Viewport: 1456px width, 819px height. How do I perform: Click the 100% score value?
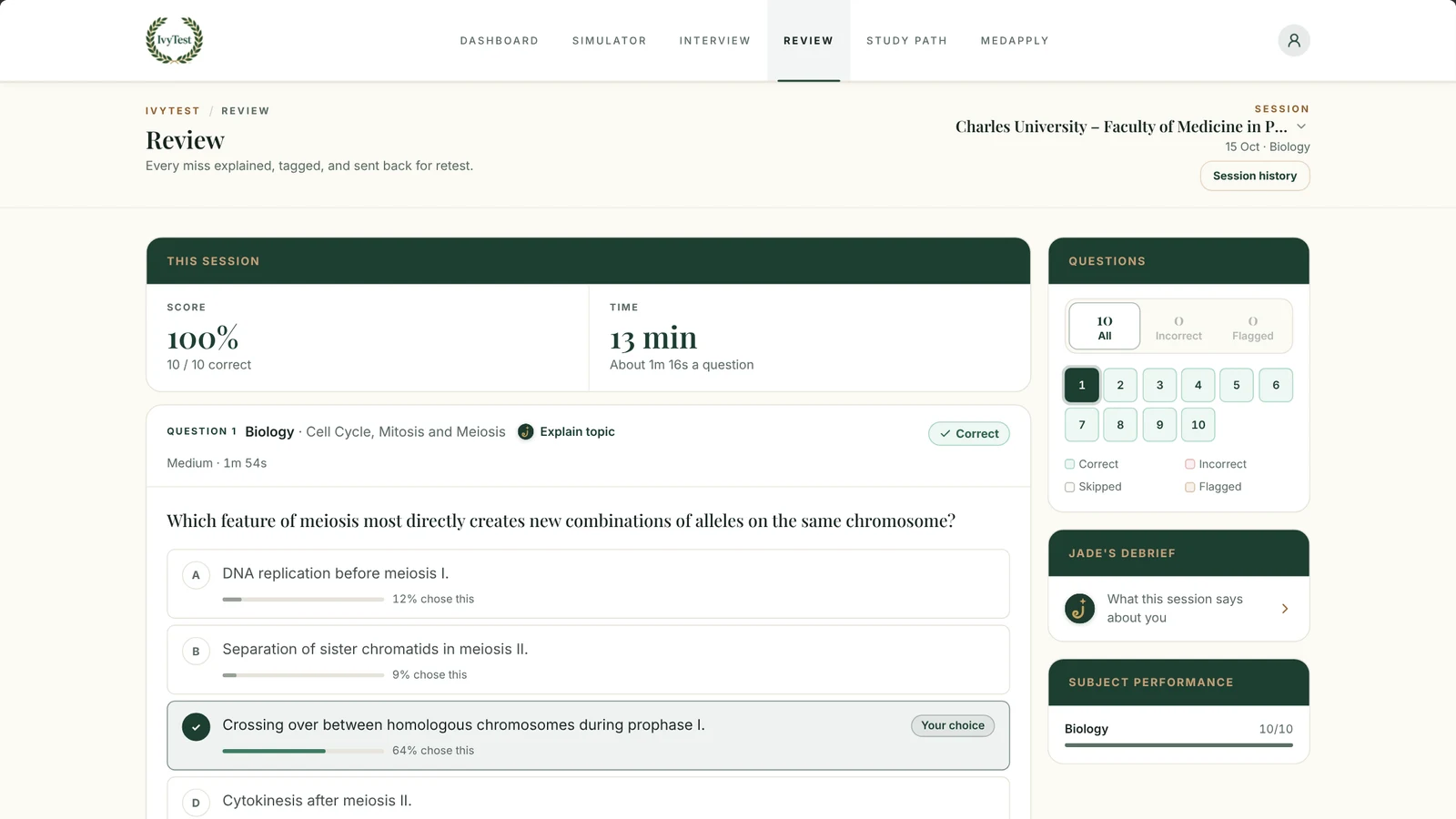click(x=203, y=338)
